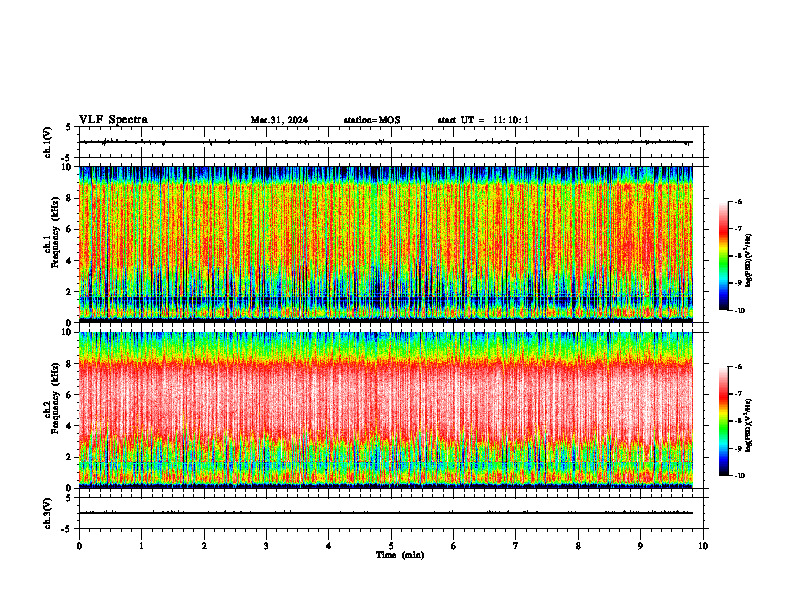
Task: Click the "-10" label on ch.2 color bar
Action: coord(739,475)
